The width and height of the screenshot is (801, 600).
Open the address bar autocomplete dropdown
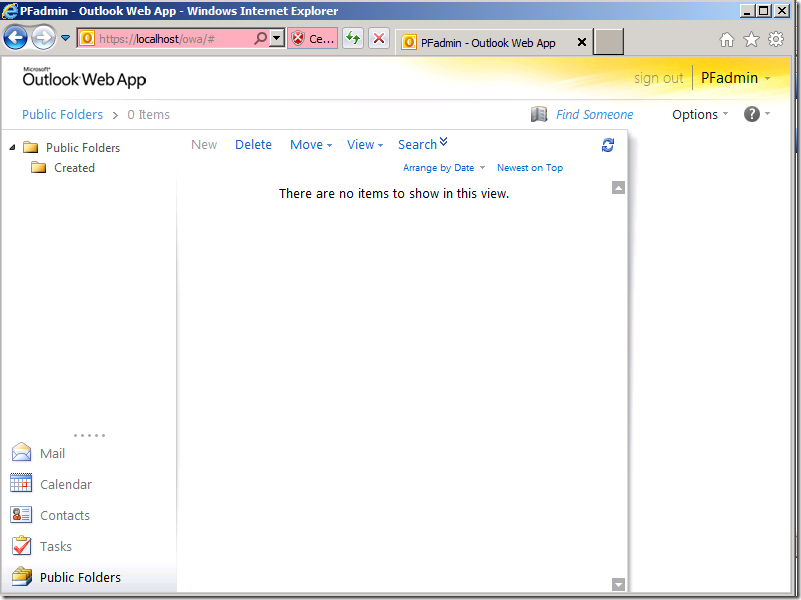tap(276, 38)
